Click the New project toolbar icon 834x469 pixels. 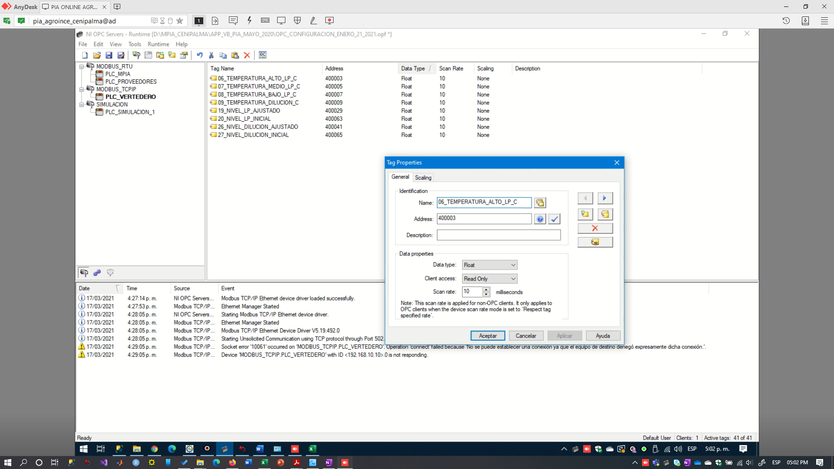pos(85,55)
